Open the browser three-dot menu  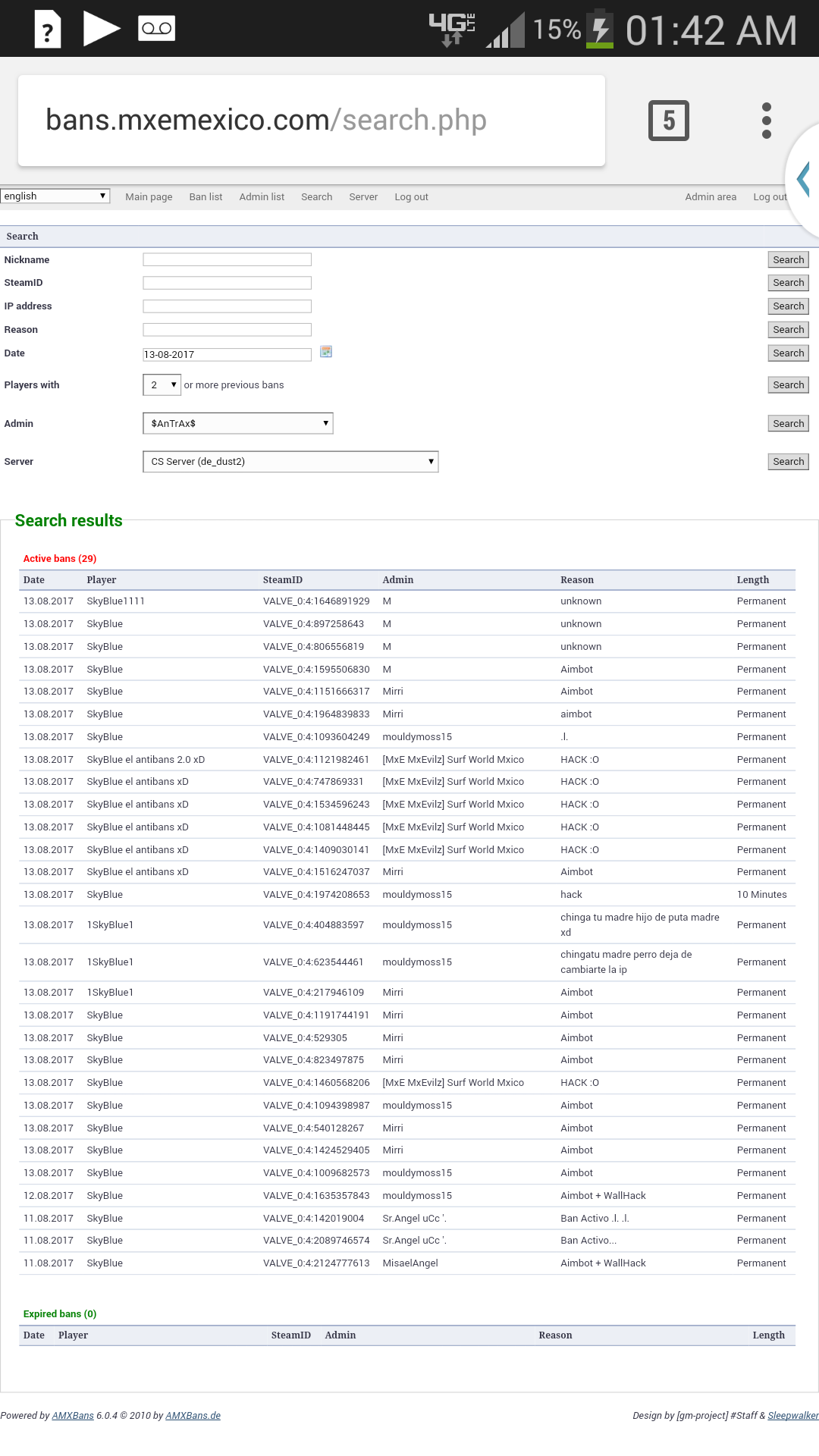pyautogui.click(x=767, y=121)
